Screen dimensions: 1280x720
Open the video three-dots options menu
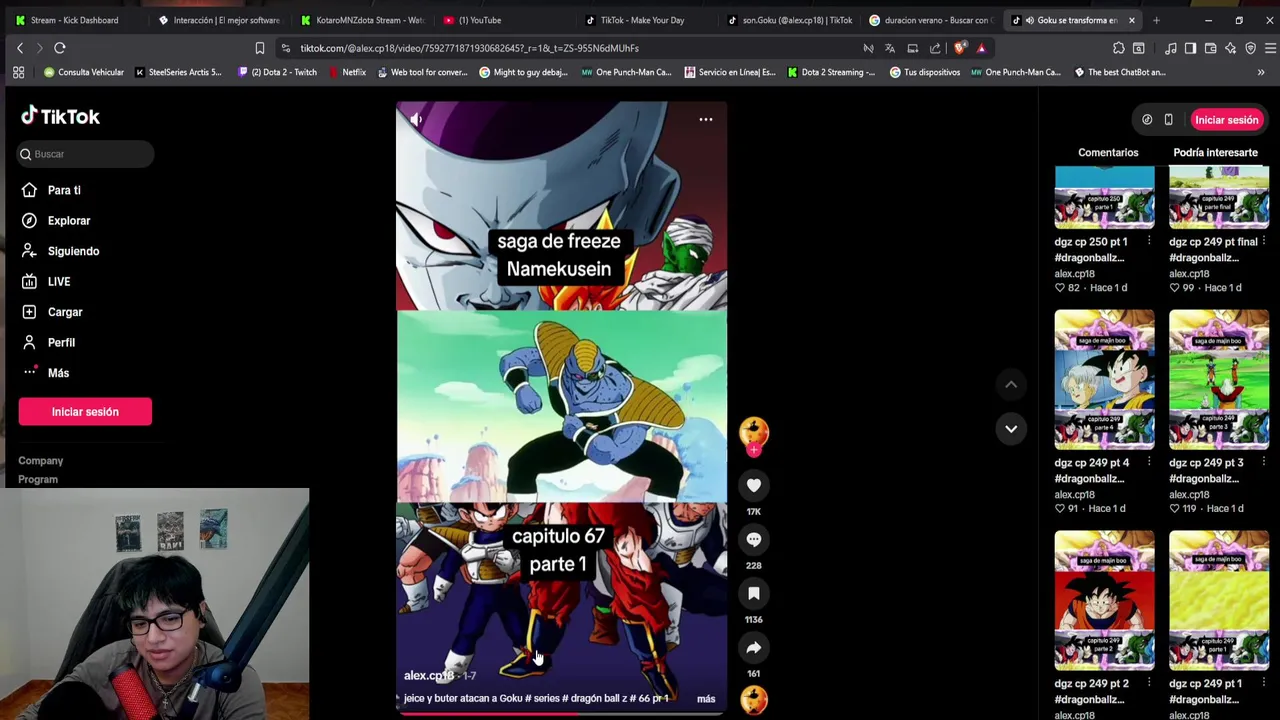(706, 119)
